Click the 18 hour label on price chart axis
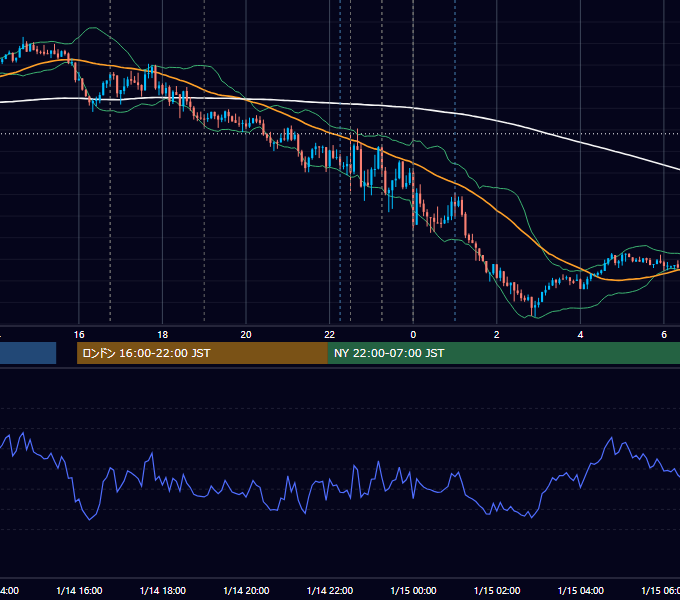 [x=163, y=335]
